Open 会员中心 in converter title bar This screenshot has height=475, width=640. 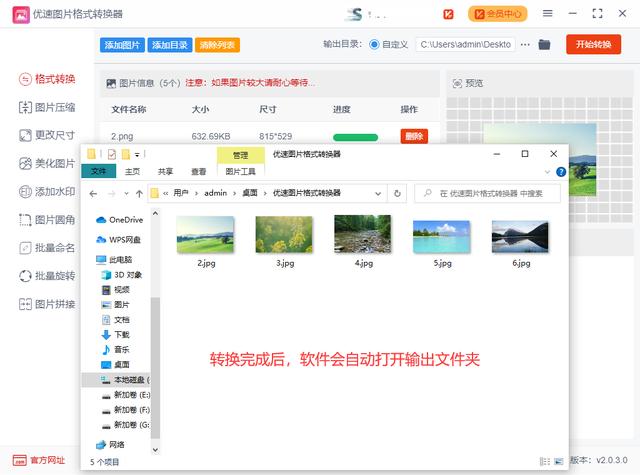point(498,14)
